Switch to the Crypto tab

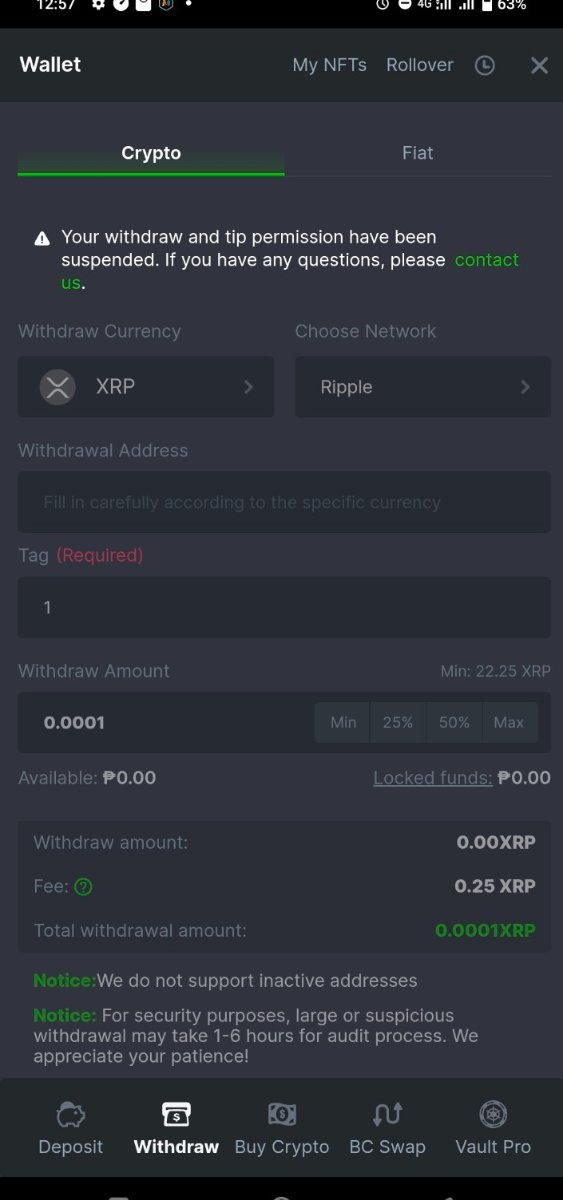[x=151, y=153]
